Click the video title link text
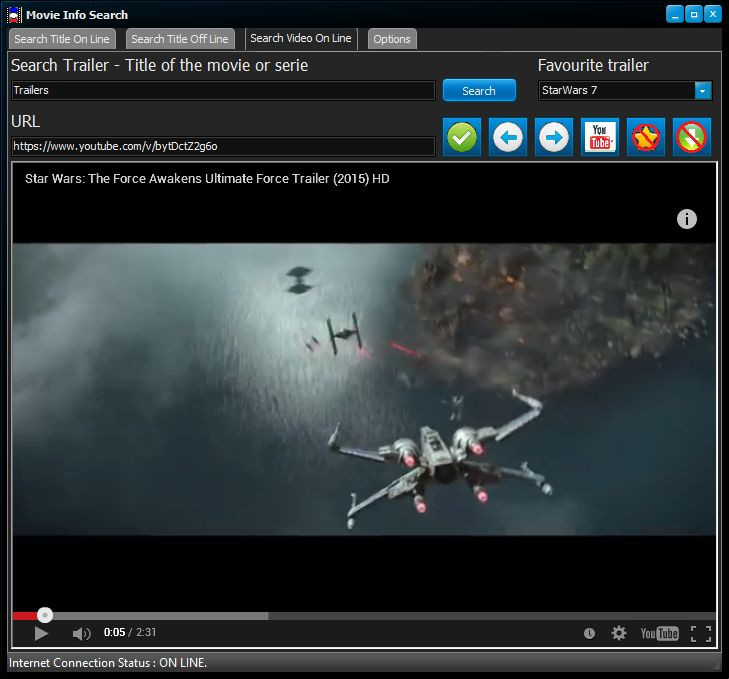The image size is (729, 679). click(207, 179)
